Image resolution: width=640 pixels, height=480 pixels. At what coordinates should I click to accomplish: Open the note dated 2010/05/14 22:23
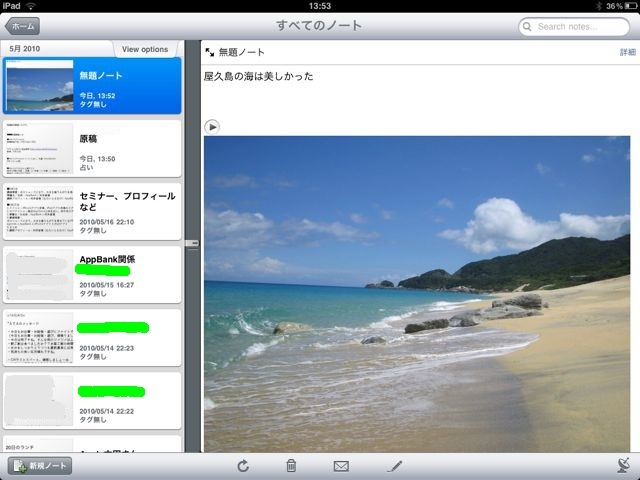pos(92,338)
